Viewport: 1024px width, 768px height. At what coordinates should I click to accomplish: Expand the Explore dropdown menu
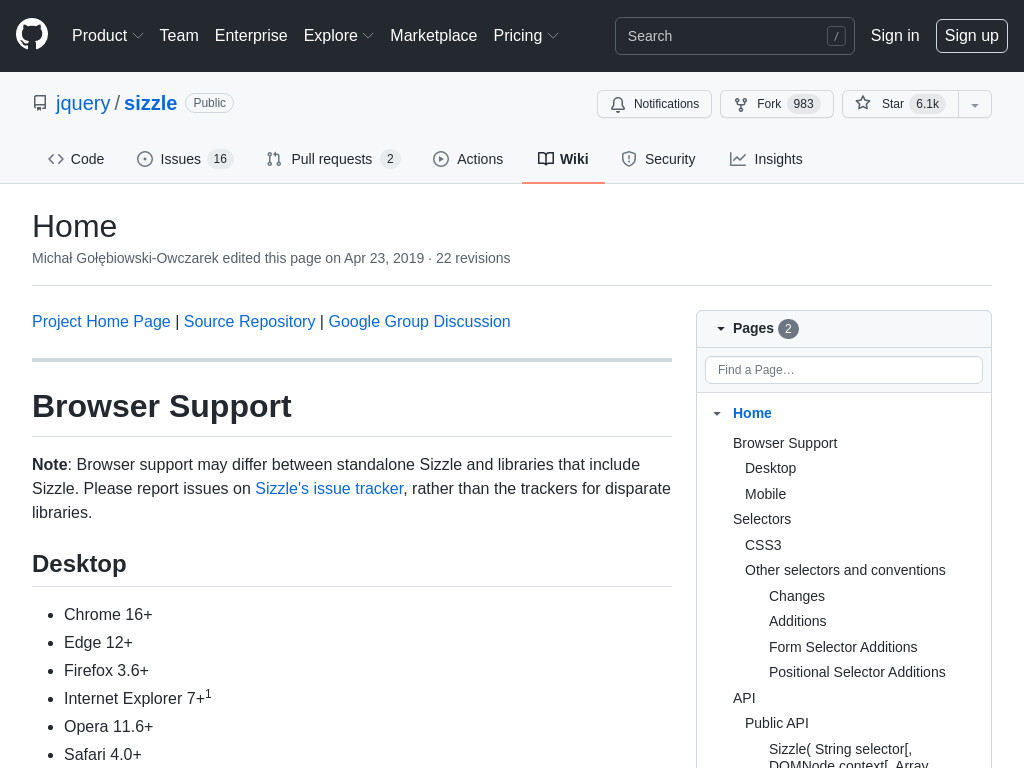pos(338,36)
